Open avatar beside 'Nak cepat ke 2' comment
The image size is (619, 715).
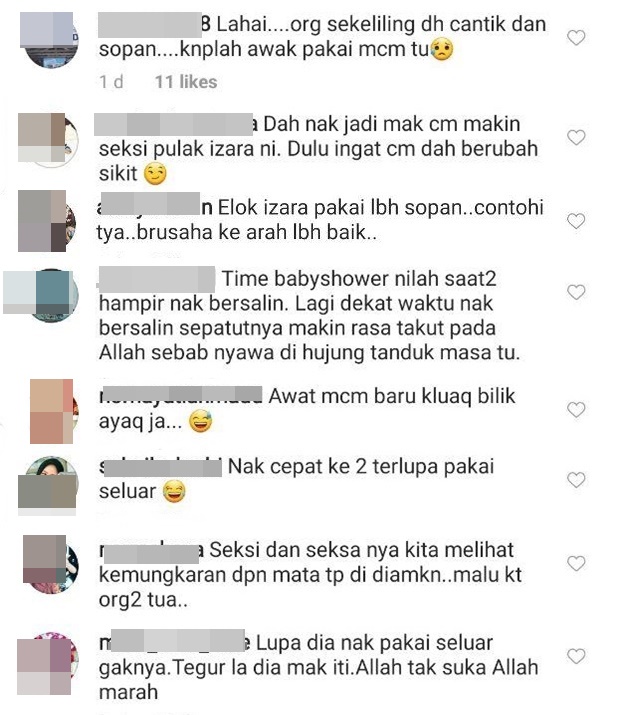tap(49, 485)
